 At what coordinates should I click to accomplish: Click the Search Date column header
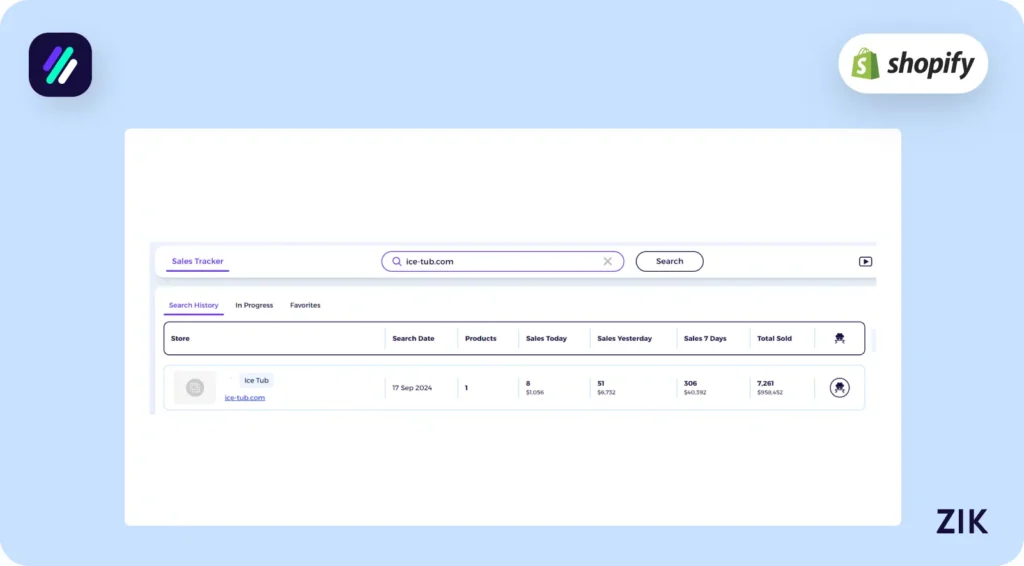tap(413, 339)
